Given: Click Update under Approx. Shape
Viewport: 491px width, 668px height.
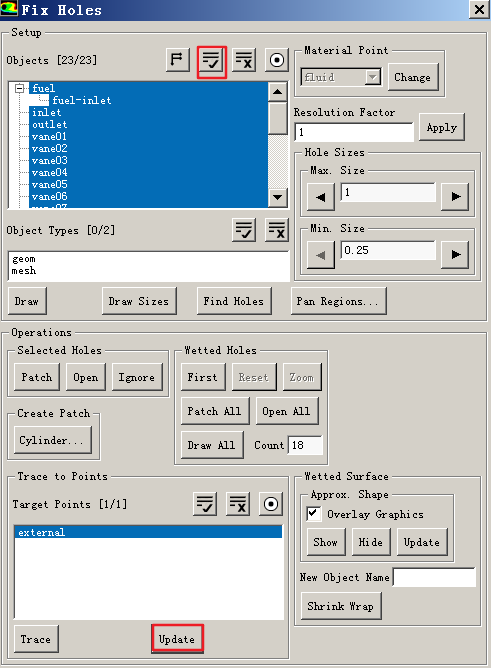Looking at the screenshot, I should point(422,542).
